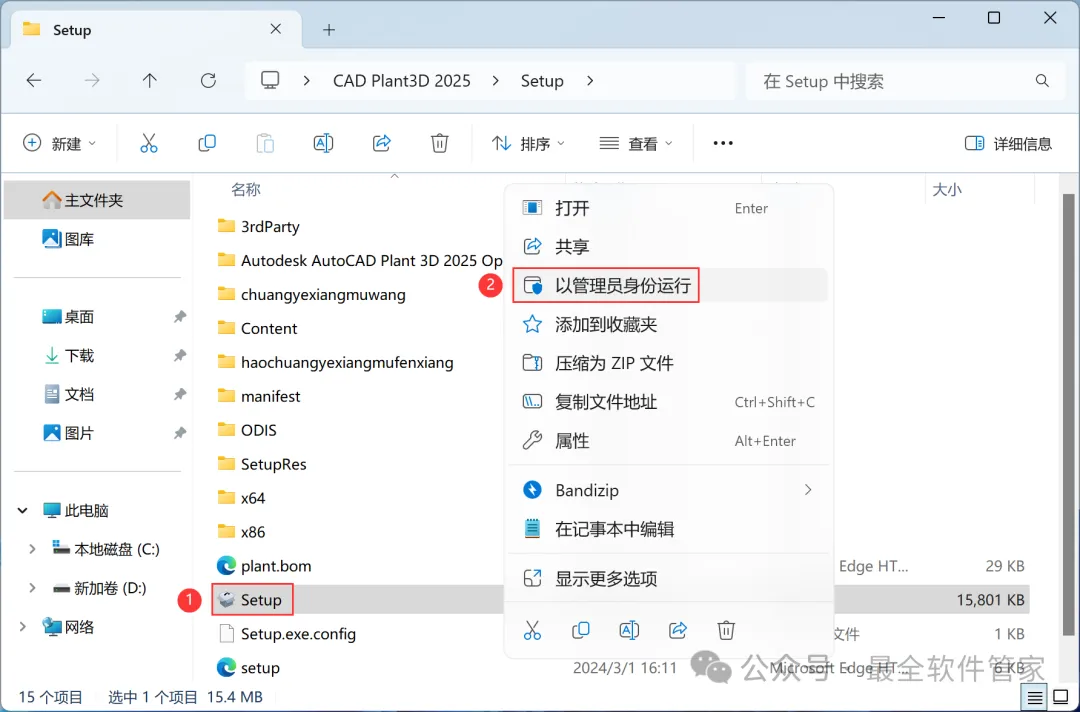The width and height of the screenshot is (1080, 712).
Task: Choose 打开 in the context menu
Action: [668, 208]
